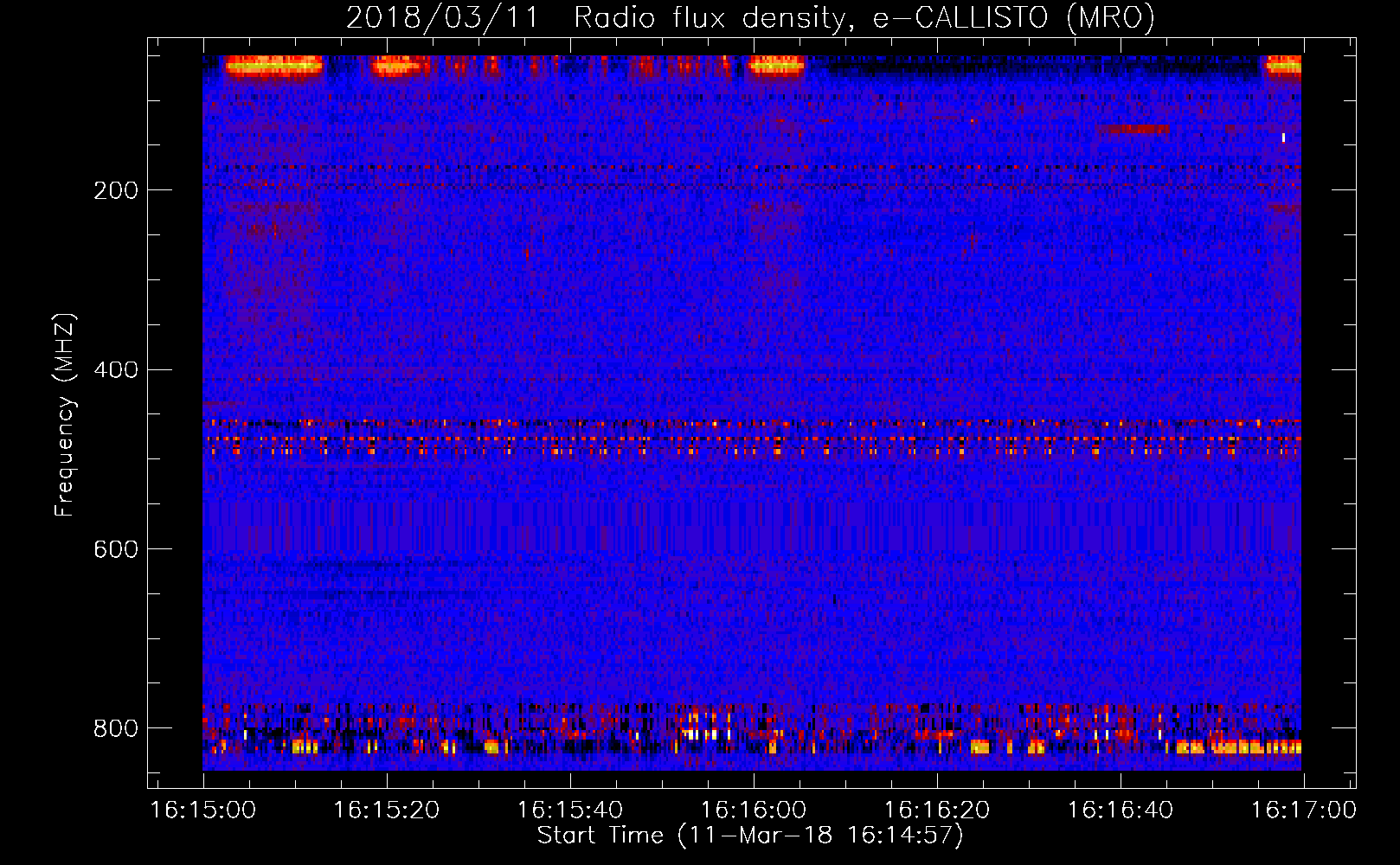1400x865 pixels.
Task: Click the 600 frequency tick label
Action: click(116, 550)
